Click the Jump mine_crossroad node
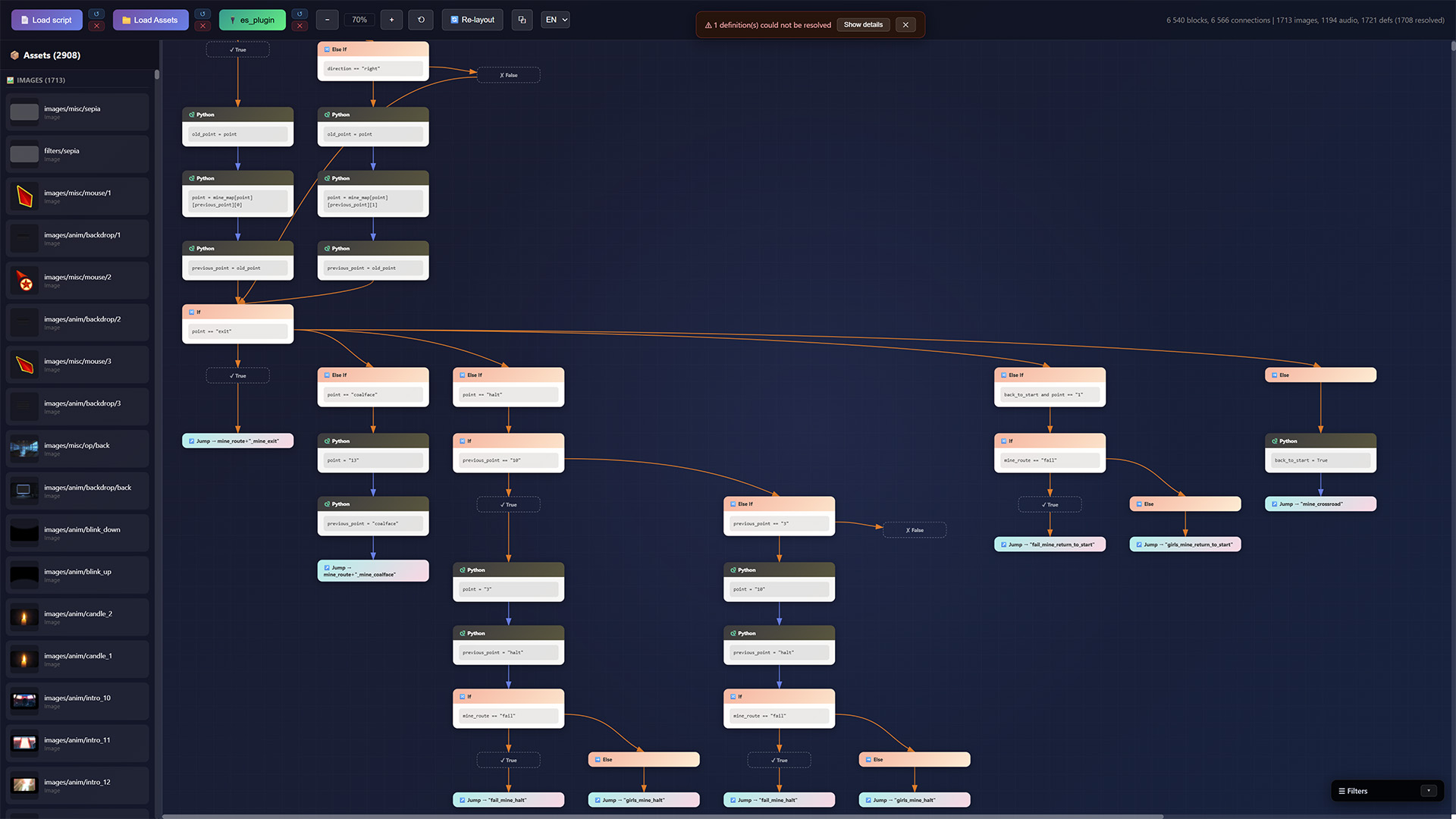1456x819 pixels. click(x=1320, y=504)
